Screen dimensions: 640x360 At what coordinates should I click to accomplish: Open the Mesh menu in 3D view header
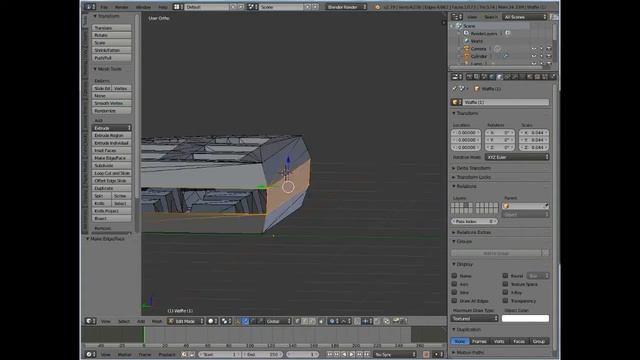point(157,321)
